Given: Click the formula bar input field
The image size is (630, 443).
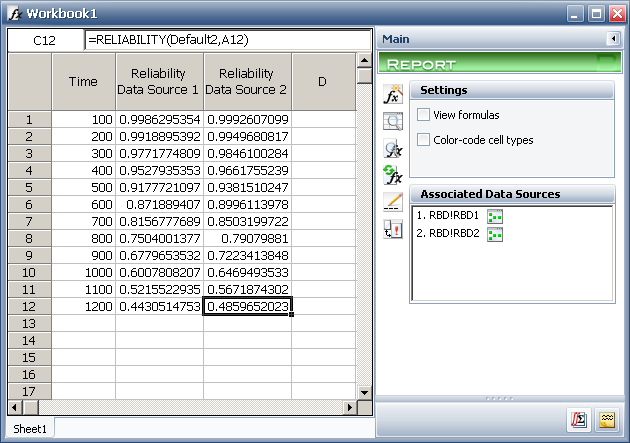Looking at the screenshot, I should pos(227,40).
